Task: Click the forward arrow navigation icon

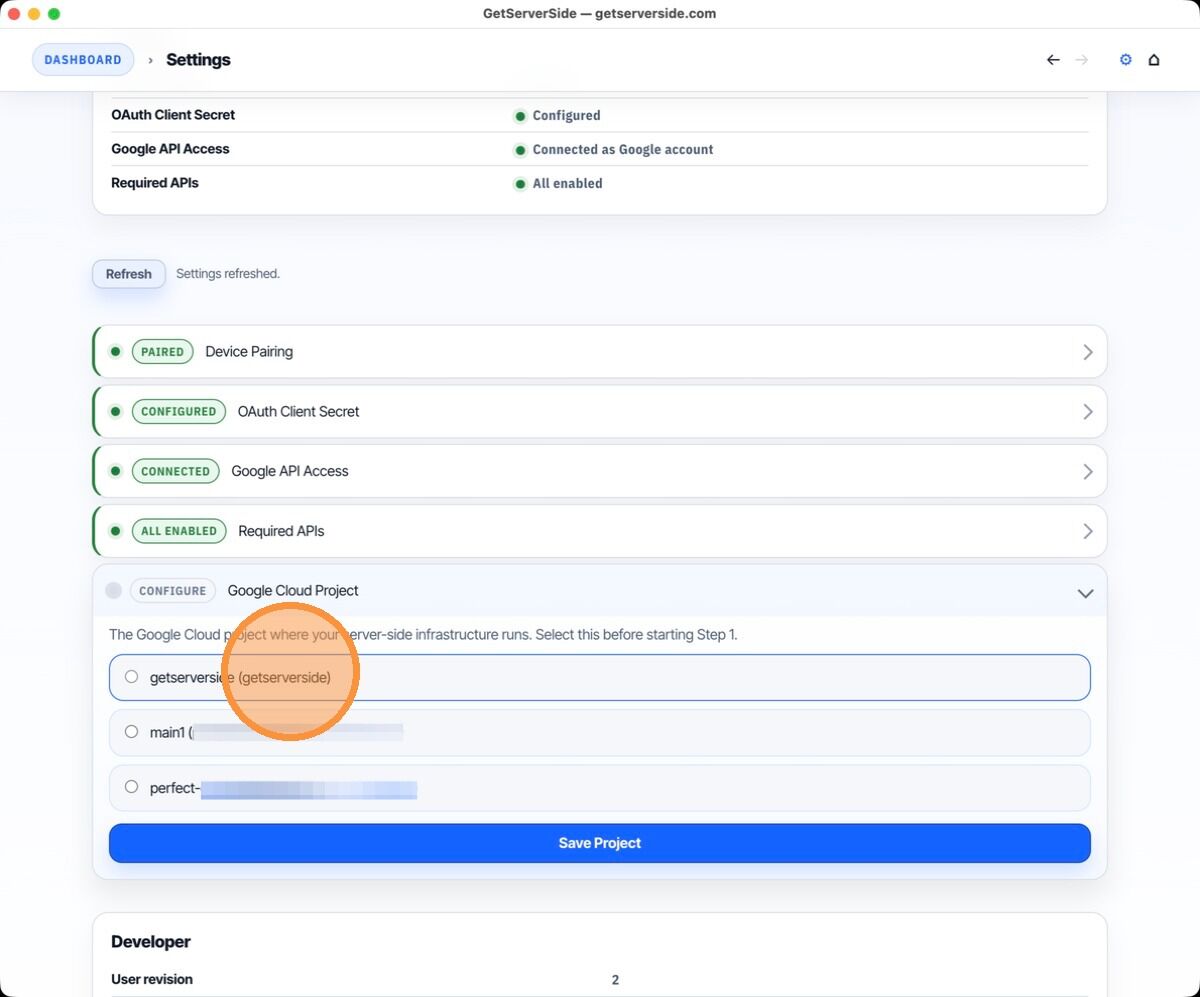Action: [1081, 60]
